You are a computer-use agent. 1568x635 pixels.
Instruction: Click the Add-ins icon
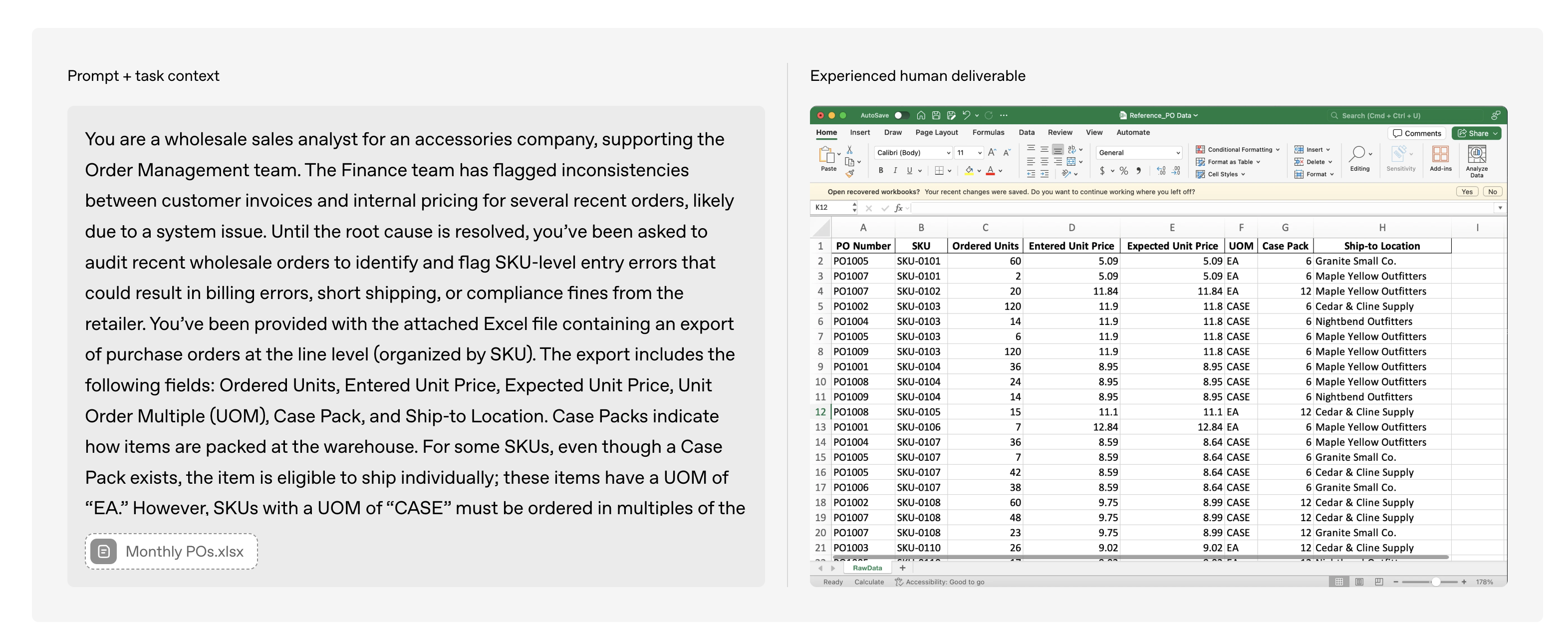(x=1440, y=155)
